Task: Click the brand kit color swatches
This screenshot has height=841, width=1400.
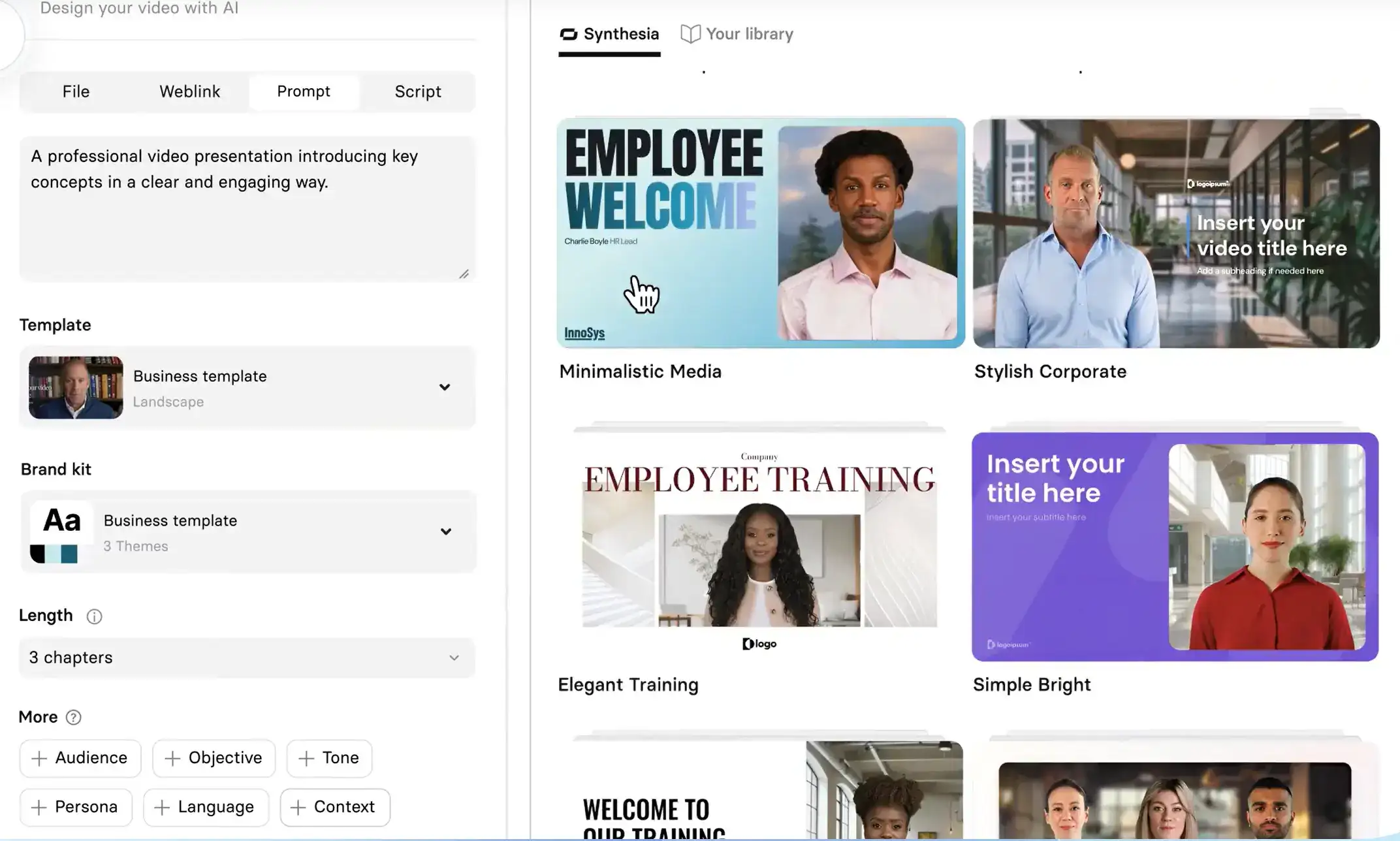Action: point(54,554)
